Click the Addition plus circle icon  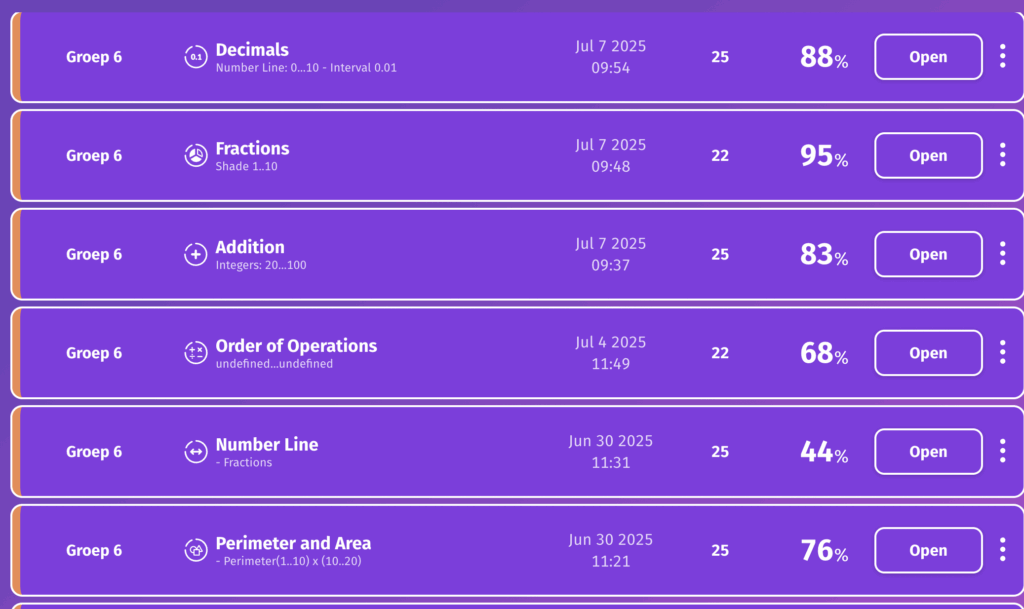pyautogui.click(x=196, y=255)
